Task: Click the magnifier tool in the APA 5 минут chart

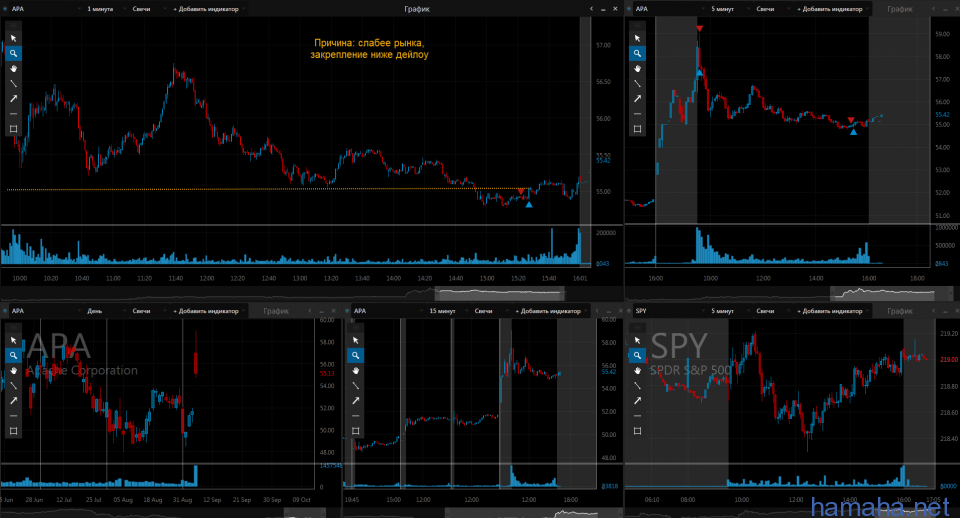Action: 637,53
